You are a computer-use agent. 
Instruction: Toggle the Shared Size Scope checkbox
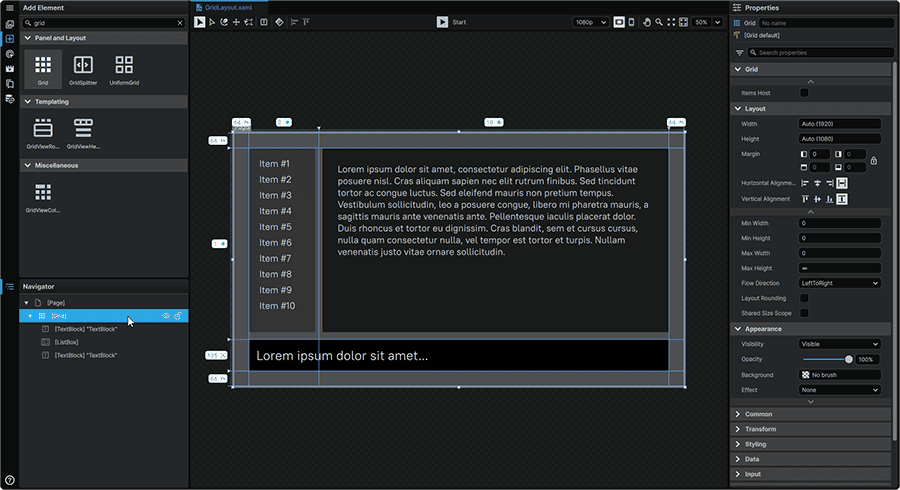click(804, 313)
